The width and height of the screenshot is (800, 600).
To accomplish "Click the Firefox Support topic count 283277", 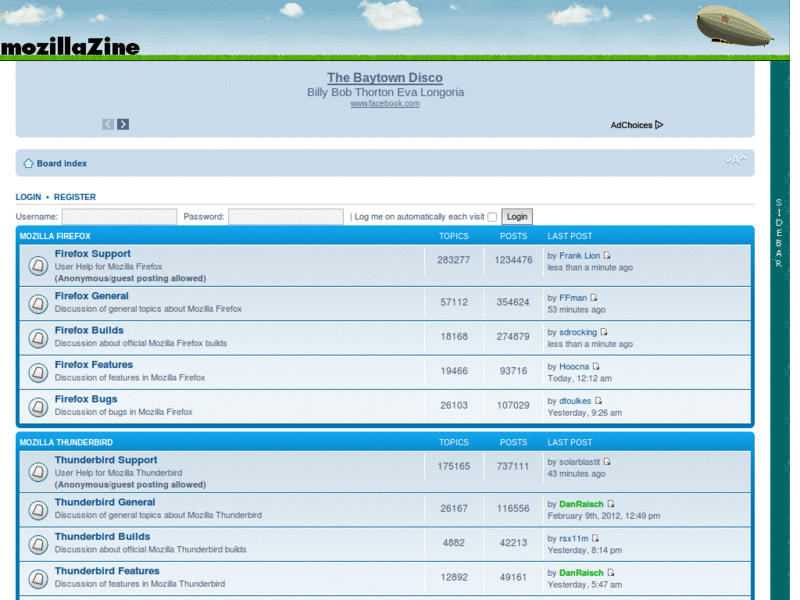I will click(x=454, y=260).
